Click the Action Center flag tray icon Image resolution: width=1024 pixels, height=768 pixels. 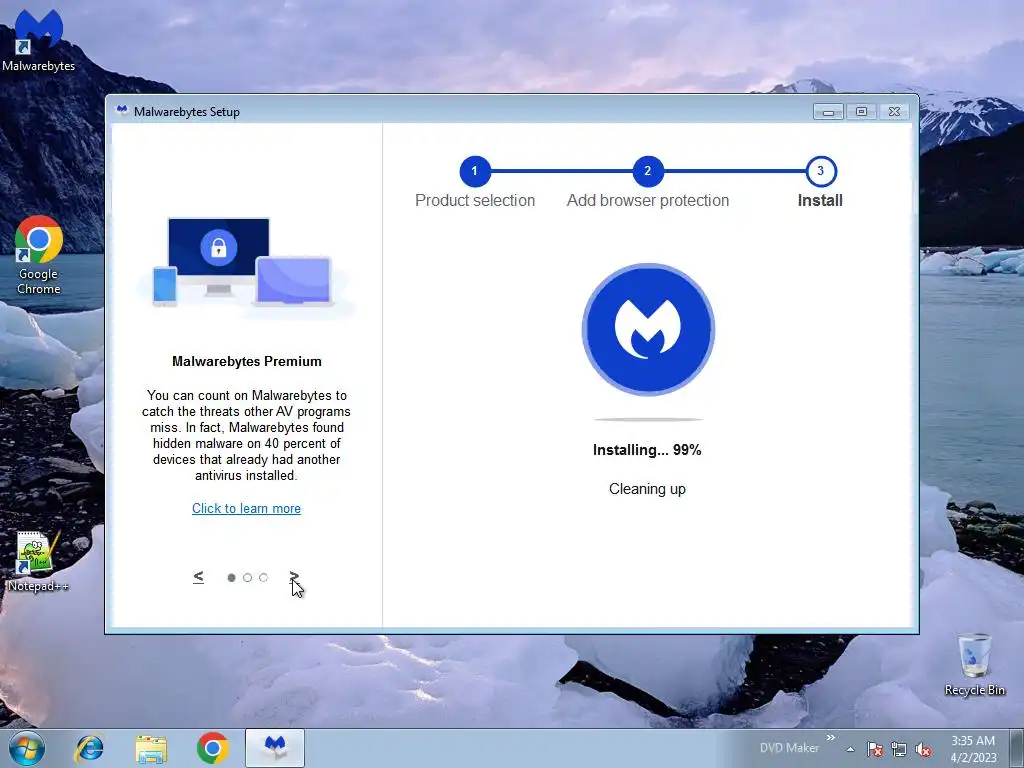[875, 749]
